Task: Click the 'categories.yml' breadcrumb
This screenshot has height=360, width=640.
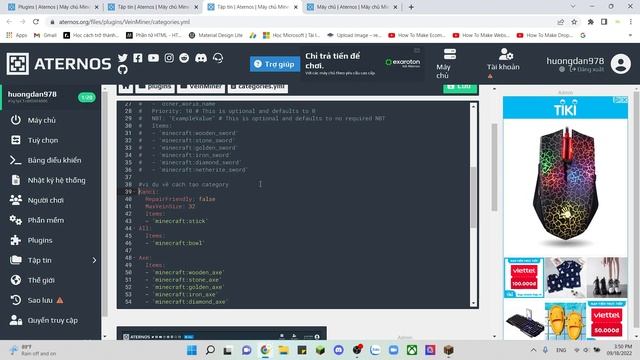Action: click(x=258, y=87)
